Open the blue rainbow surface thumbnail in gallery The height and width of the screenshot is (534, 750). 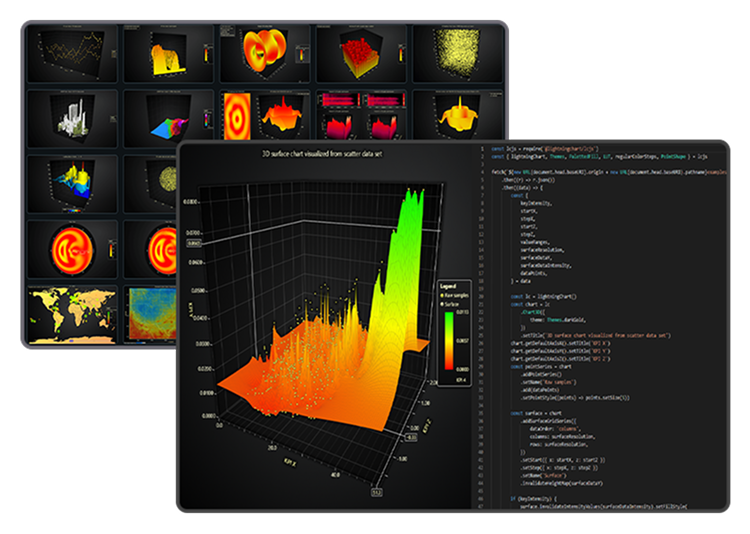pyautogui.click(x=168, y=119)
